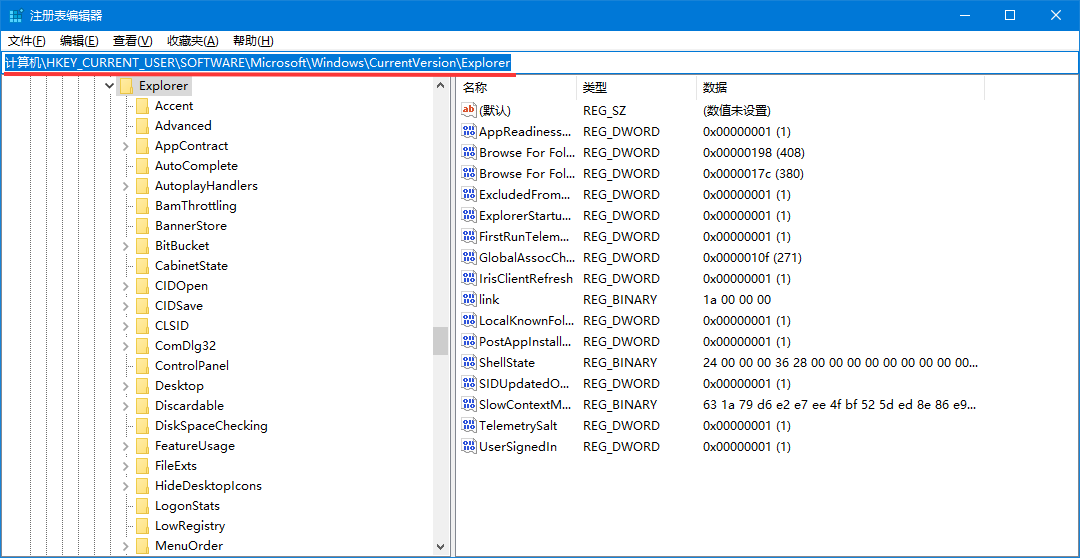
Task: Click the link binary value icon
Action: (x=469, y=299)
